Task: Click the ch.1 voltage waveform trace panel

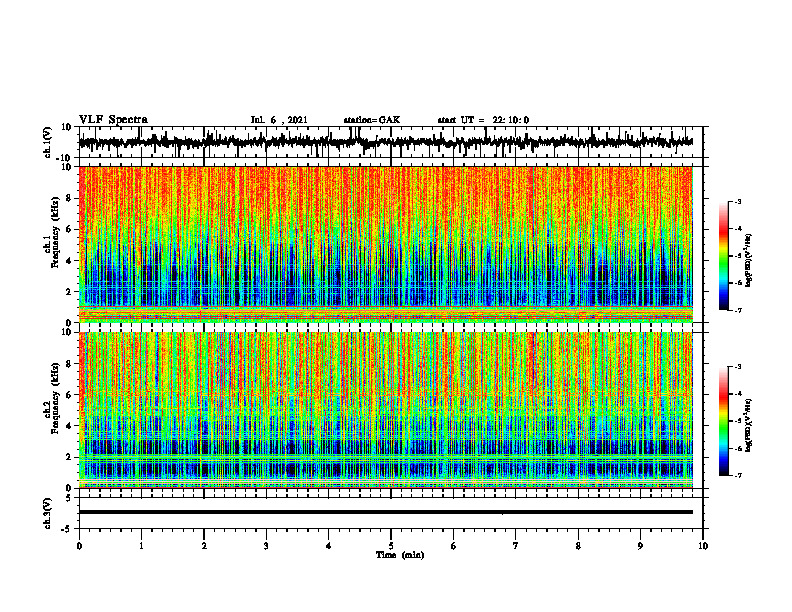Action: point(391,142)
